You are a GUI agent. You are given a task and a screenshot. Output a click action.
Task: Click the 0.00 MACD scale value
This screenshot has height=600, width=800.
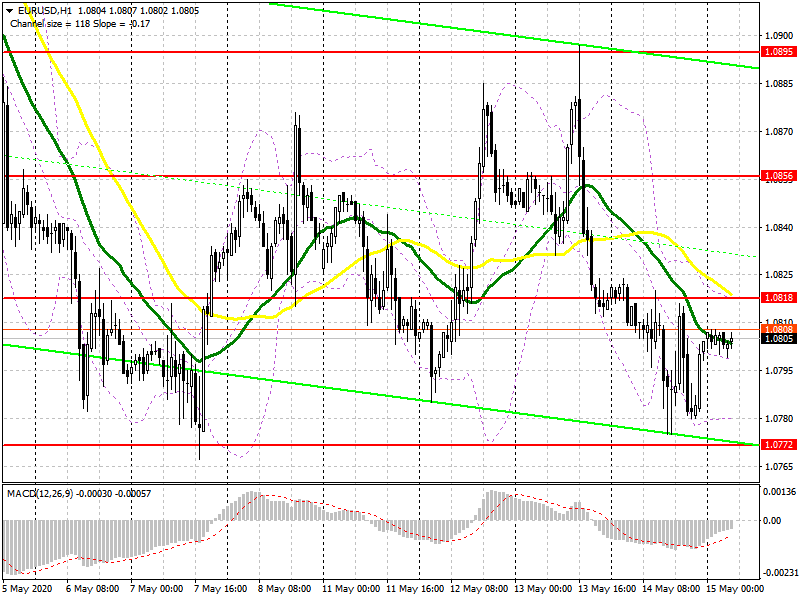772,520
